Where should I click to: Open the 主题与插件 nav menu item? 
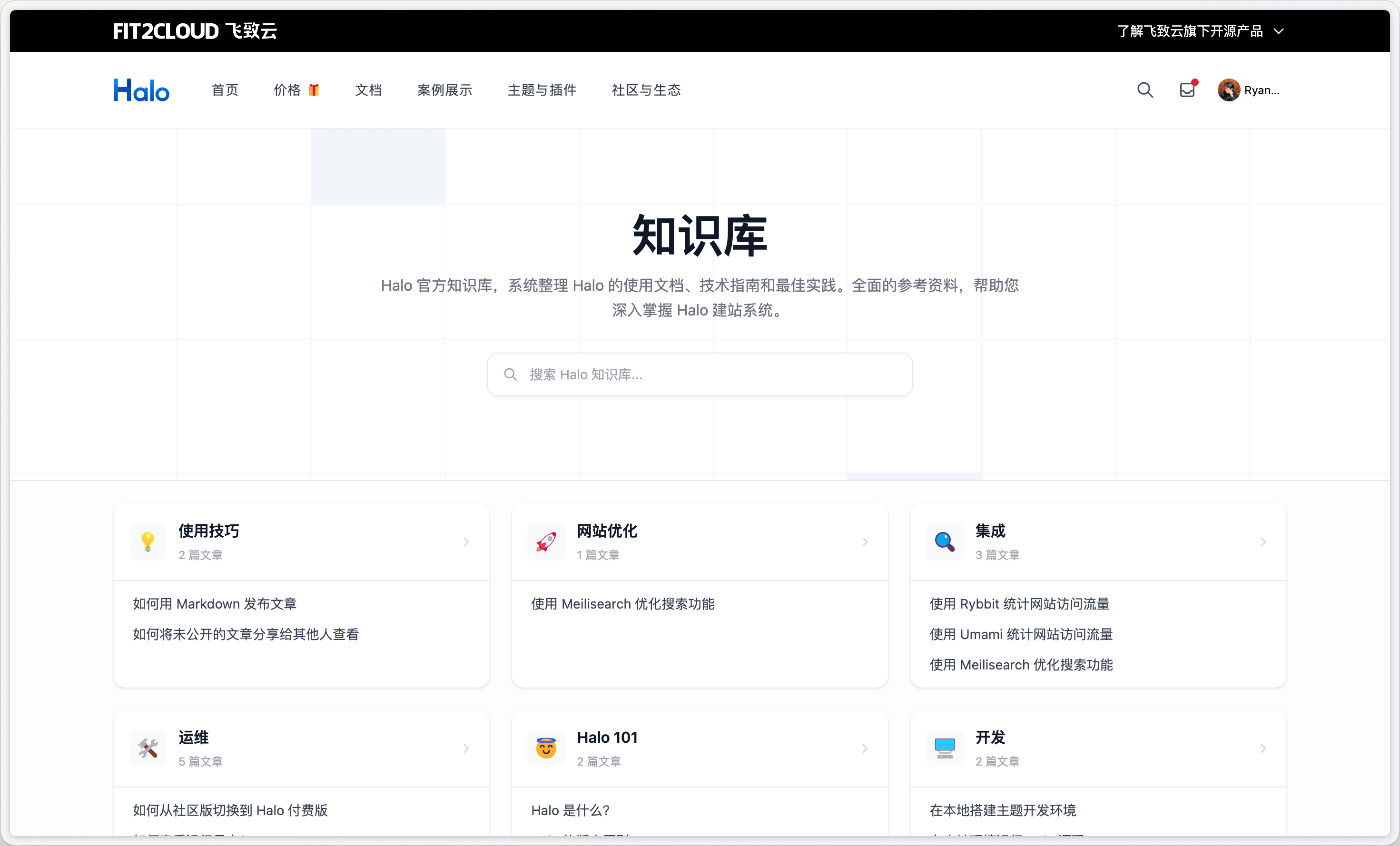pyautogui.click(x=542, y=90)
